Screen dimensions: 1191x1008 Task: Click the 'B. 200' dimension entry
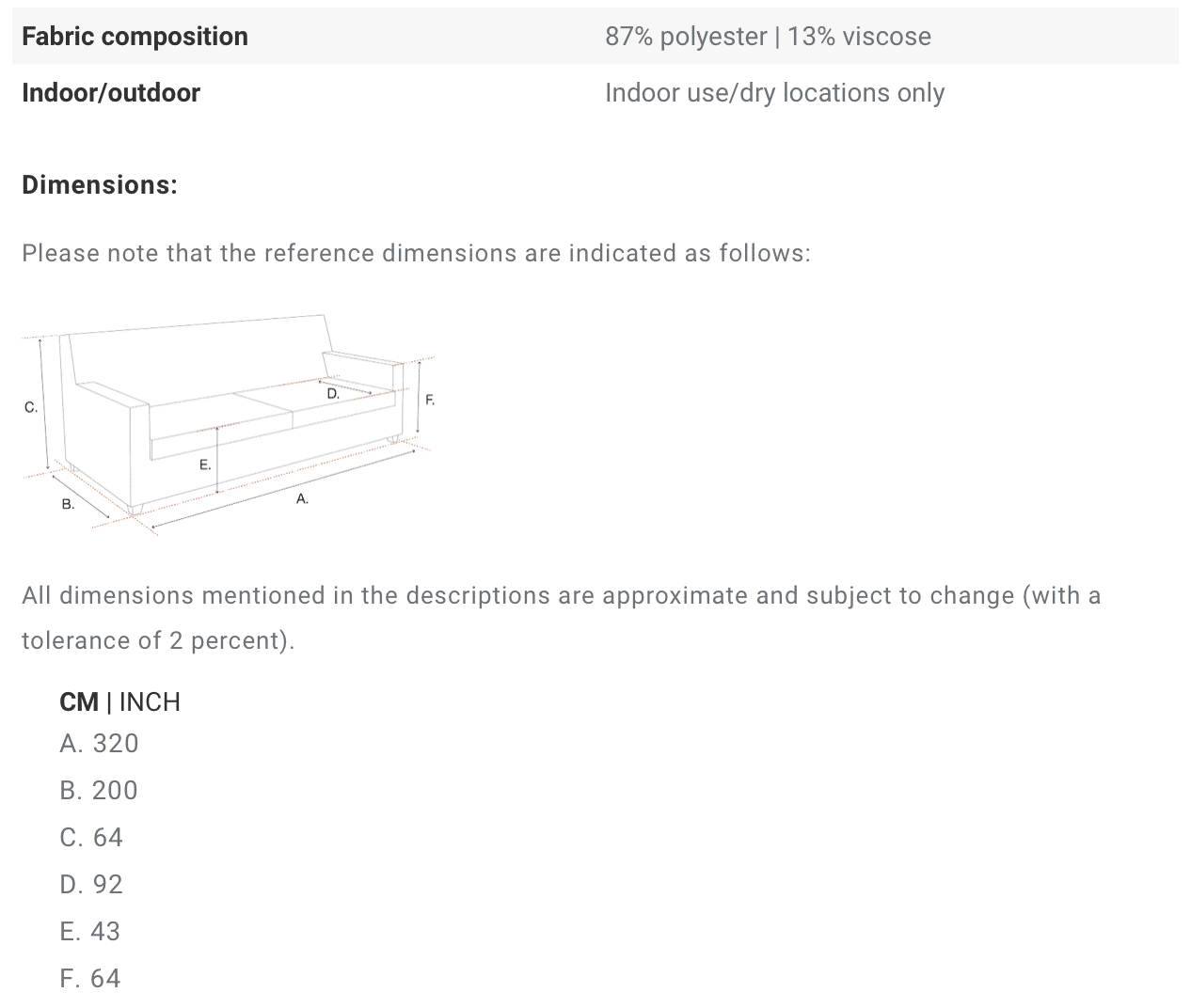click(99, 791)
